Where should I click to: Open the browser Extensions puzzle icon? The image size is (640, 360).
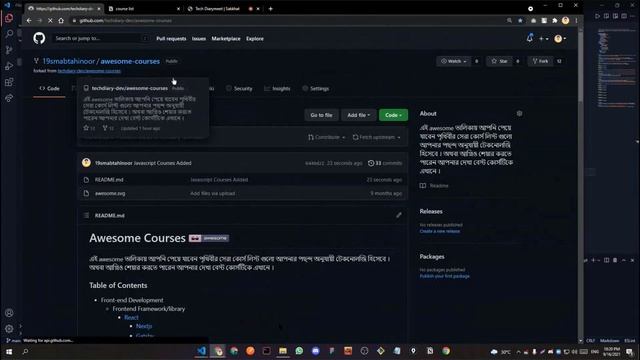click(555, 20)
